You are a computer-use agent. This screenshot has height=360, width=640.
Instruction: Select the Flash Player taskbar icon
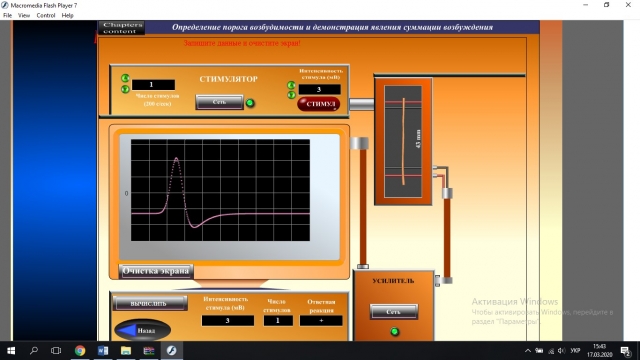pos(171,351)
